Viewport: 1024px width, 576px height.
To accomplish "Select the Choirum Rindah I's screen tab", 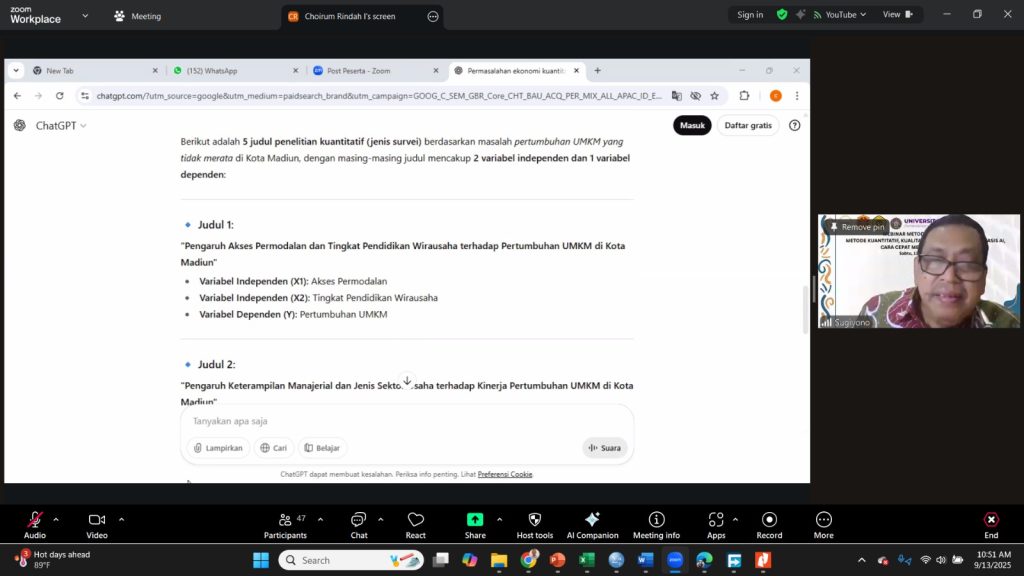I will coord(350,16).
